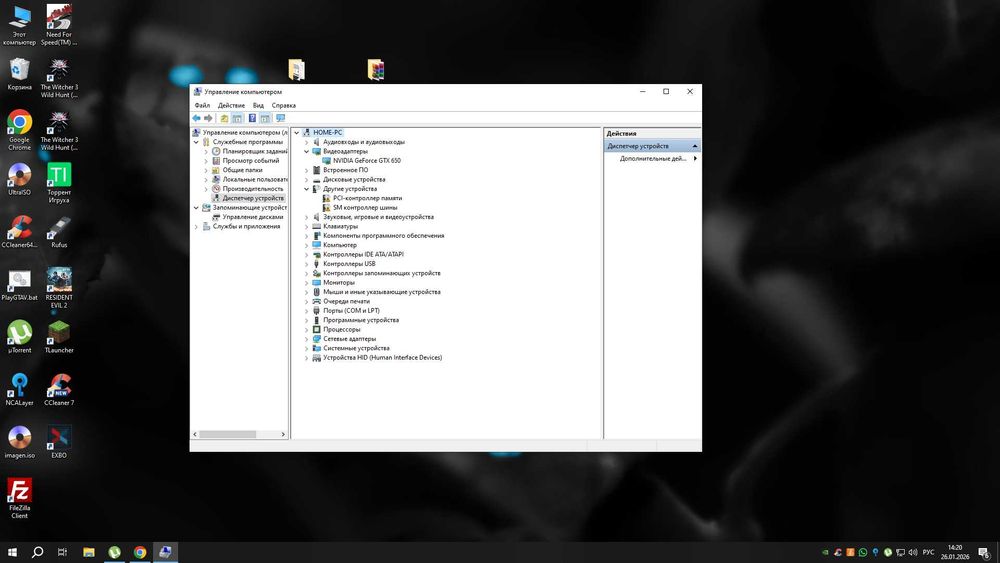Collapse the Видеоадаптеры category
The width and height of the screenshot is (1000, 563).
click(x=307, y=151)
